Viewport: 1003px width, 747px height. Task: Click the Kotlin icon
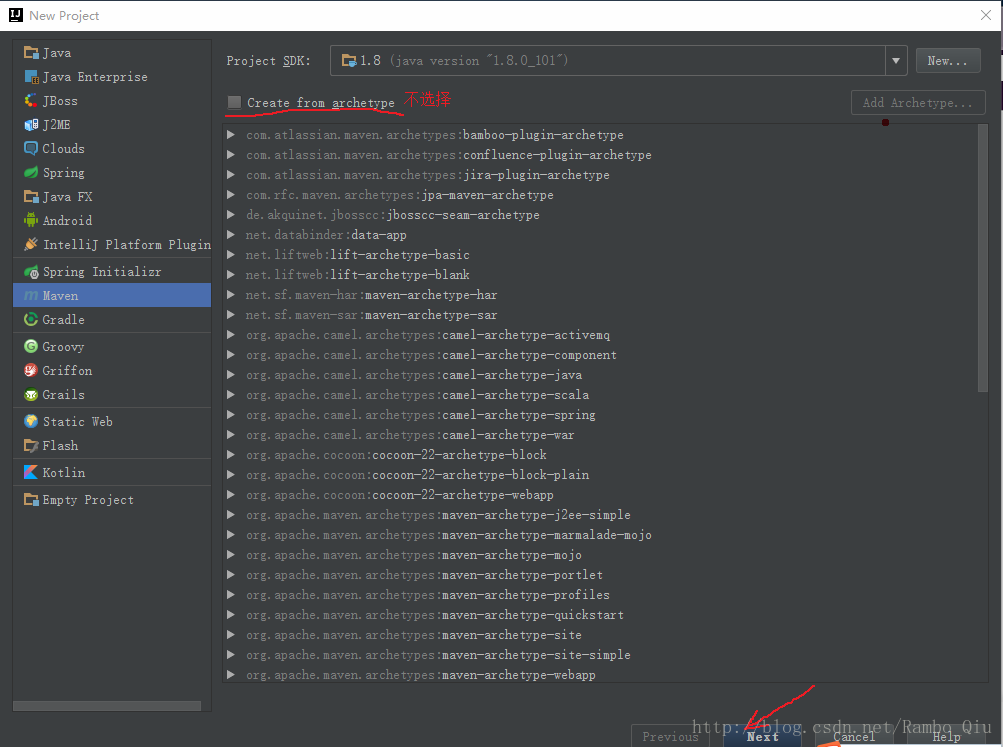pos(31,473)
